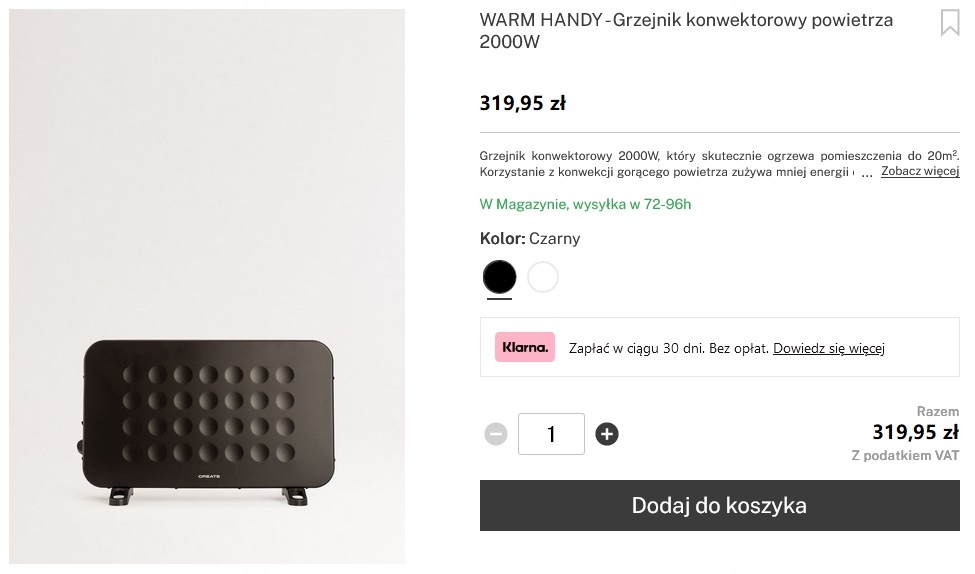This screenshot has height=574, width=975.
Task: Click the pink Klarna logo
Action: click(x=524, y=347)
